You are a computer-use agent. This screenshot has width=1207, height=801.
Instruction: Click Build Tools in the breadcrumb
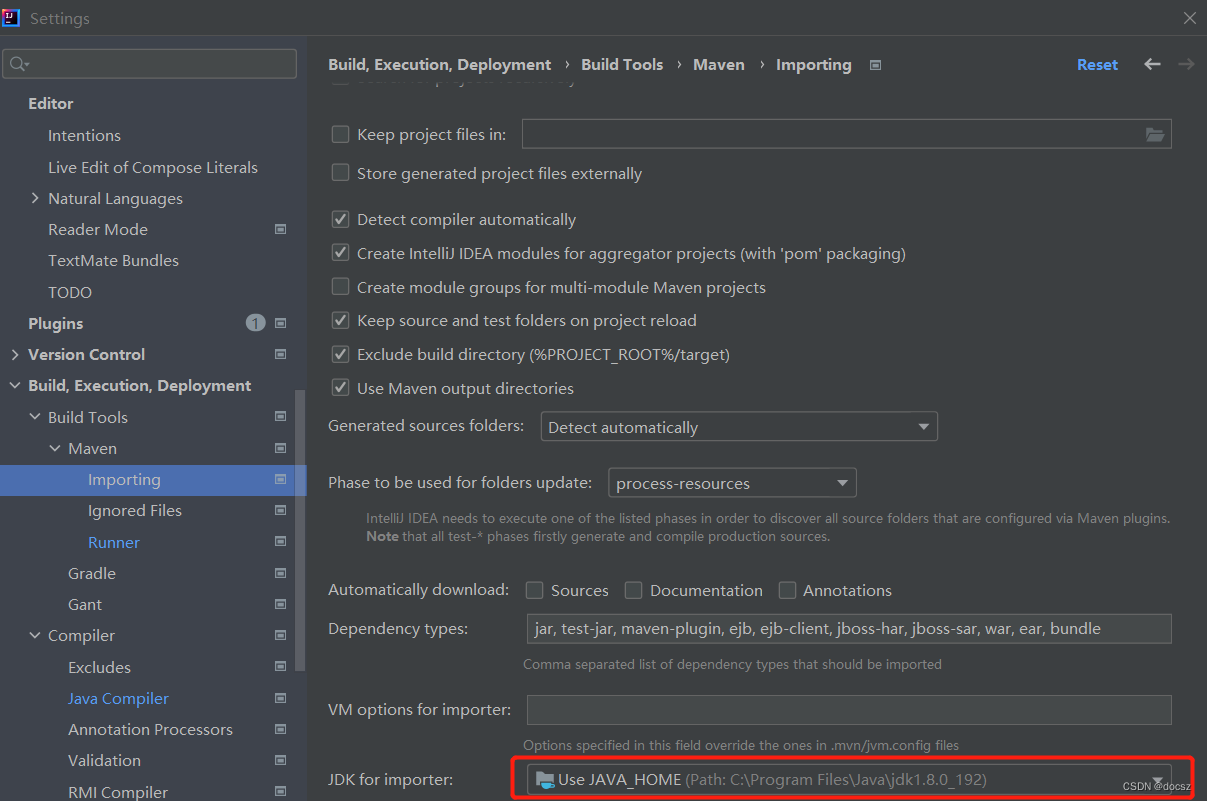pyautogui.click(x=622, y=64)
